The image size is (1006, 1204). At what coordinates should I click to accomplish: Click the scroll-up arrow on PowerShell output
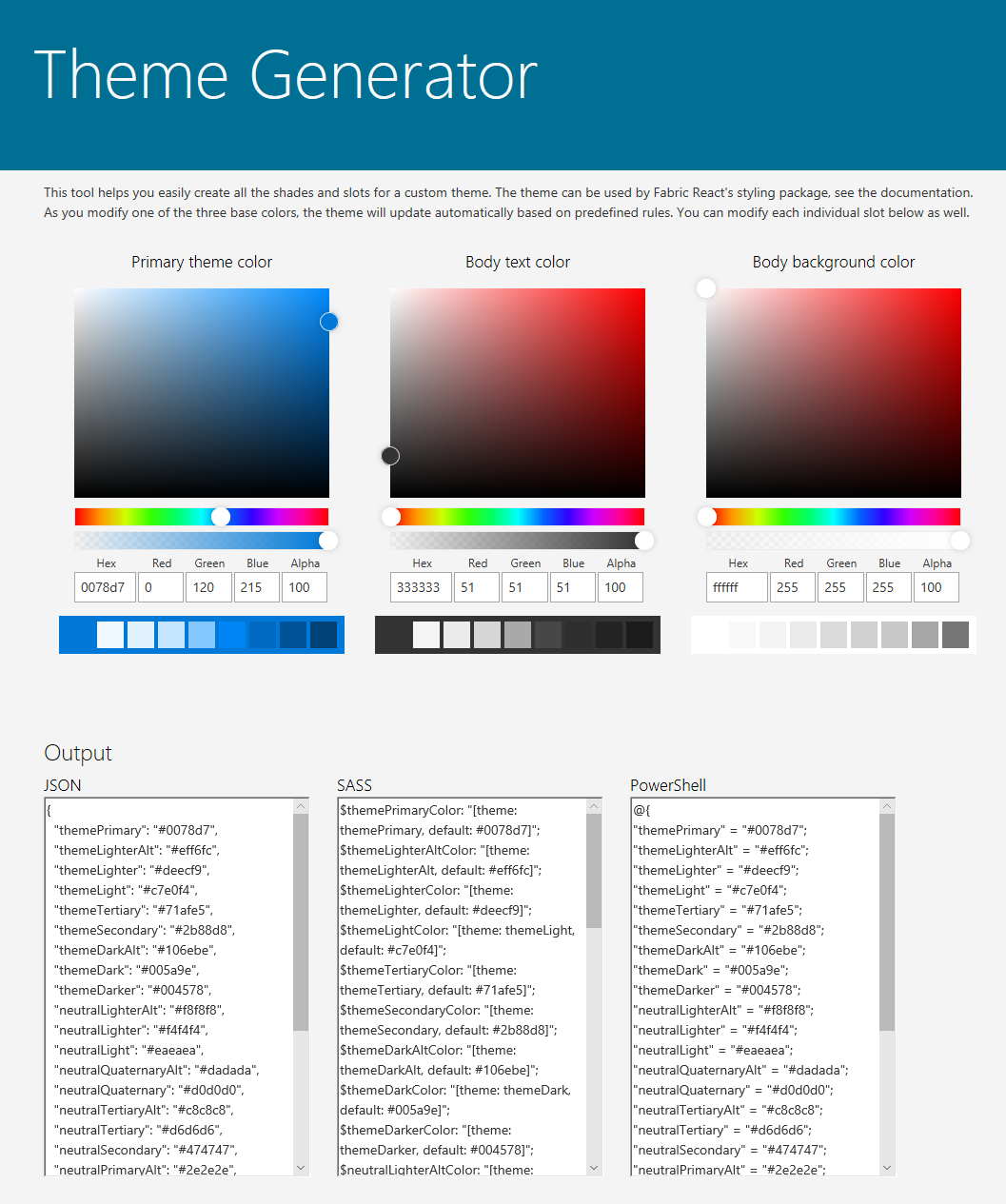point(886,804)
